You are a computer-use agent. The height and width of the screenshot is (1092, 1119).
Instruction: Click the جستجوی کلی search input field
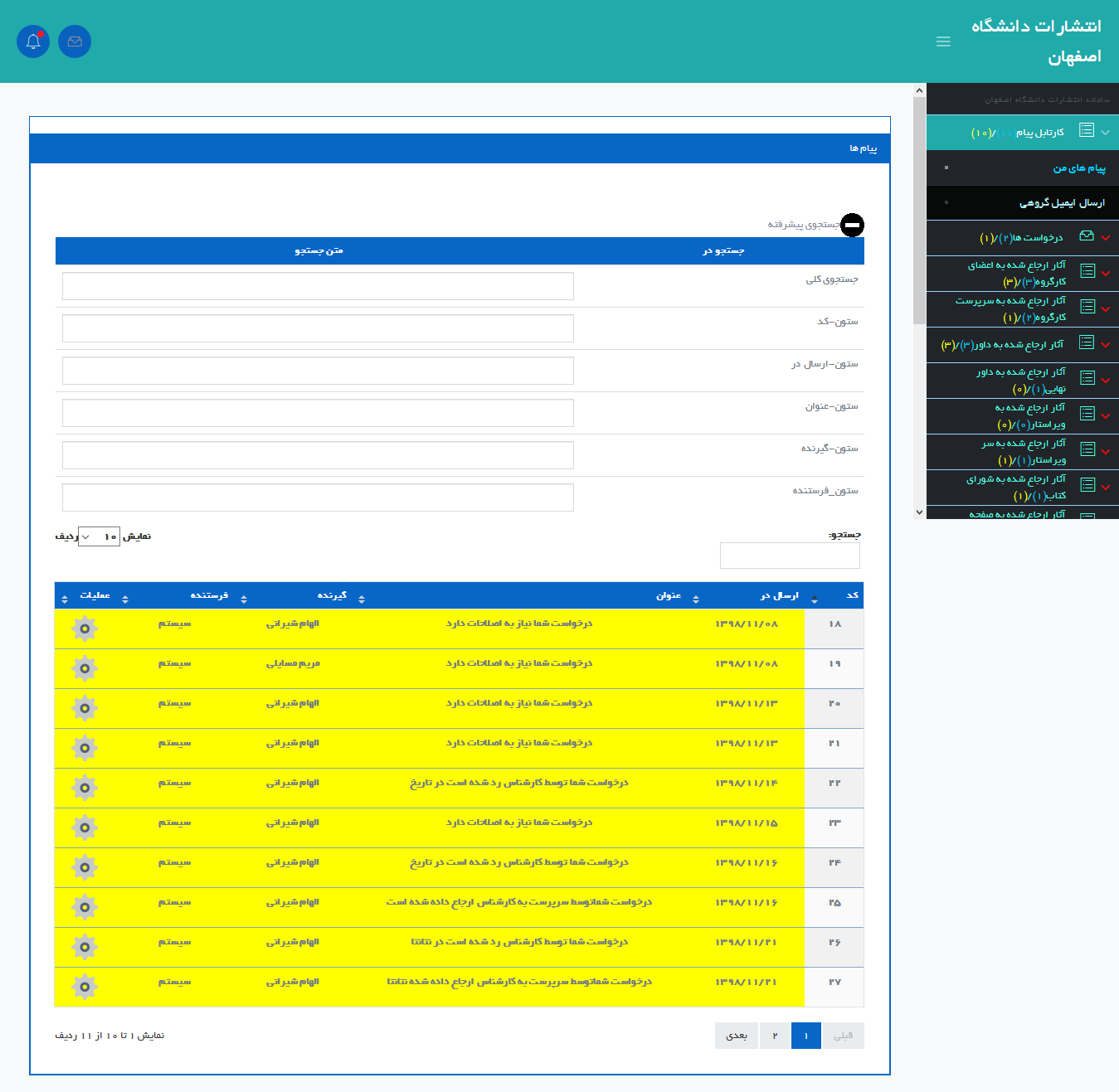[318, 286]
